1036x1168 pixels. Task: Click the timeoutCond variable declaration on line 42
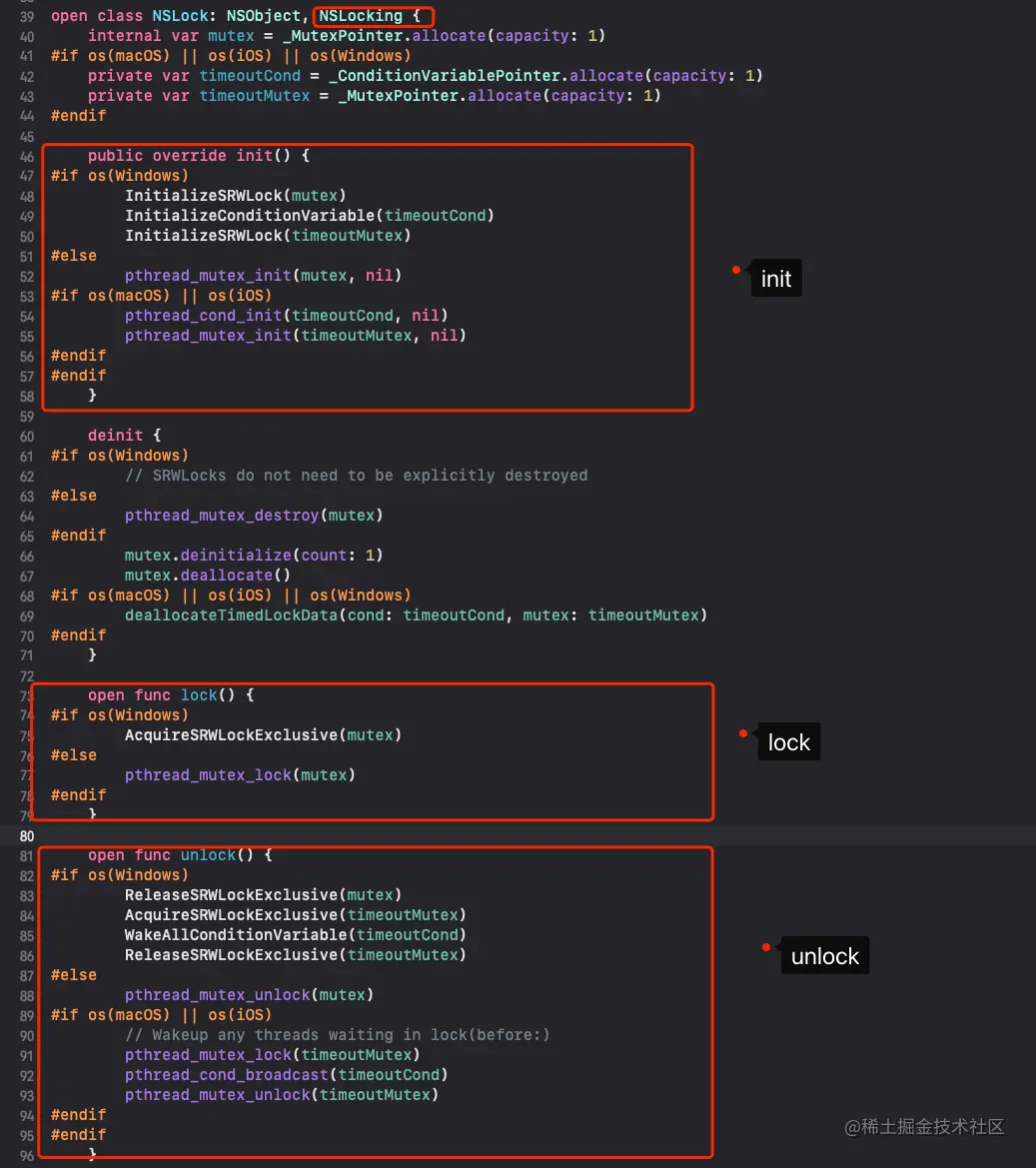[x=250, y=76]
